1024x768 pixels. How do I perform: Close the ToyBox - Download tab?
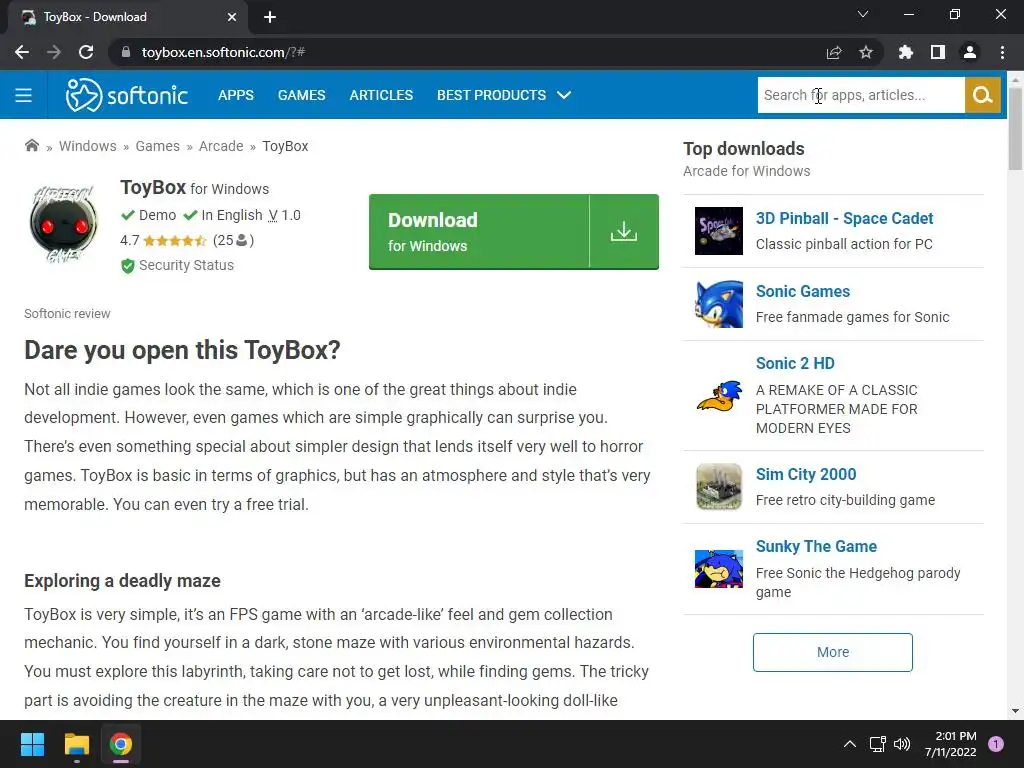click(x=232, y=17)
